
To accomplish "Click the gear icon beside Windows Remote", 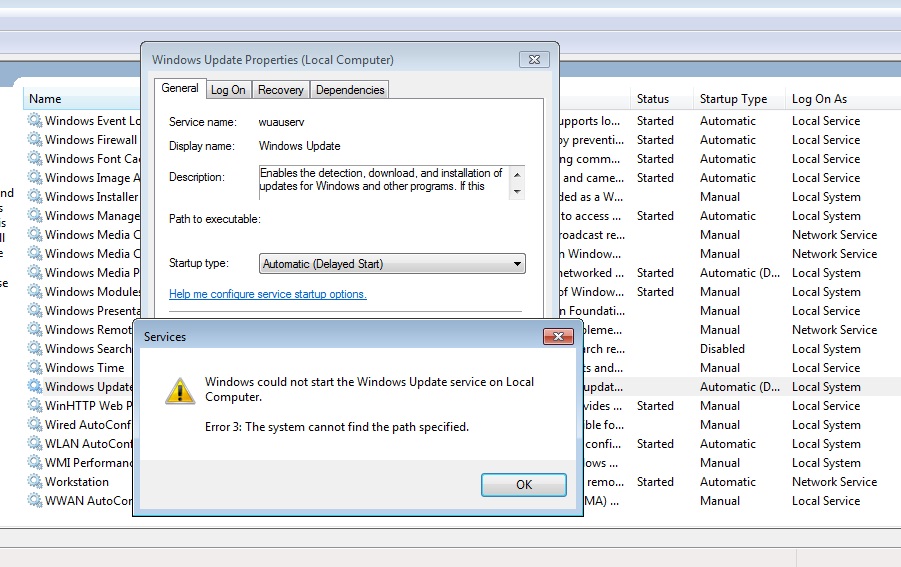I will point(35,329).
